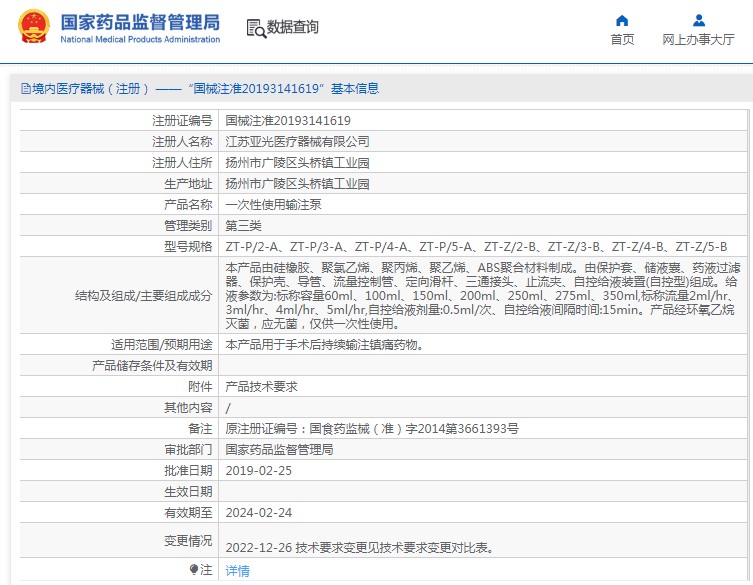Click the 产品技术要求 attachment text
This screenshot has width=753, height=585.
pyautogui.click(x=261, y=387)
